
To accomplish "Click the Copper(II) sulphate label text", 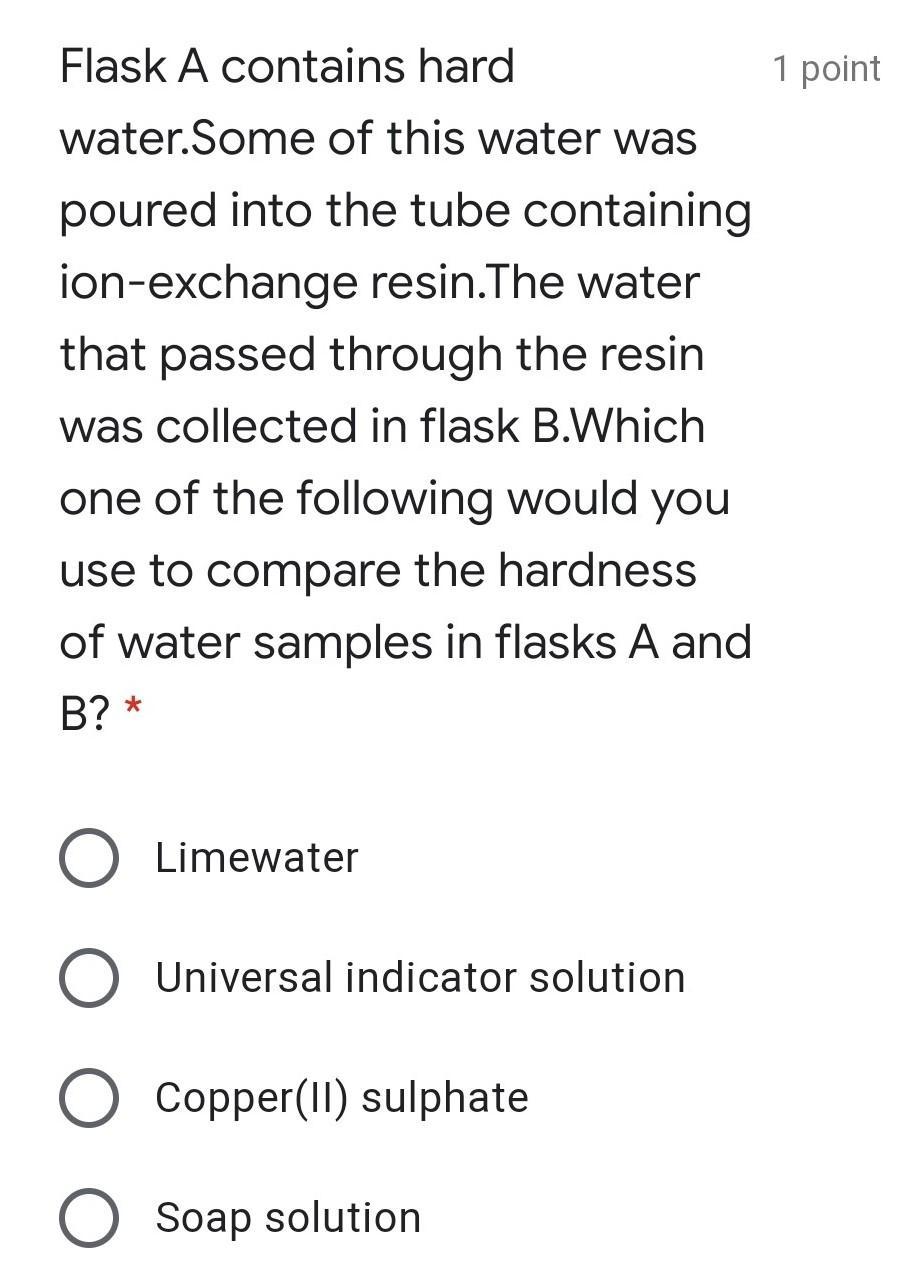I will point(341,1098).
